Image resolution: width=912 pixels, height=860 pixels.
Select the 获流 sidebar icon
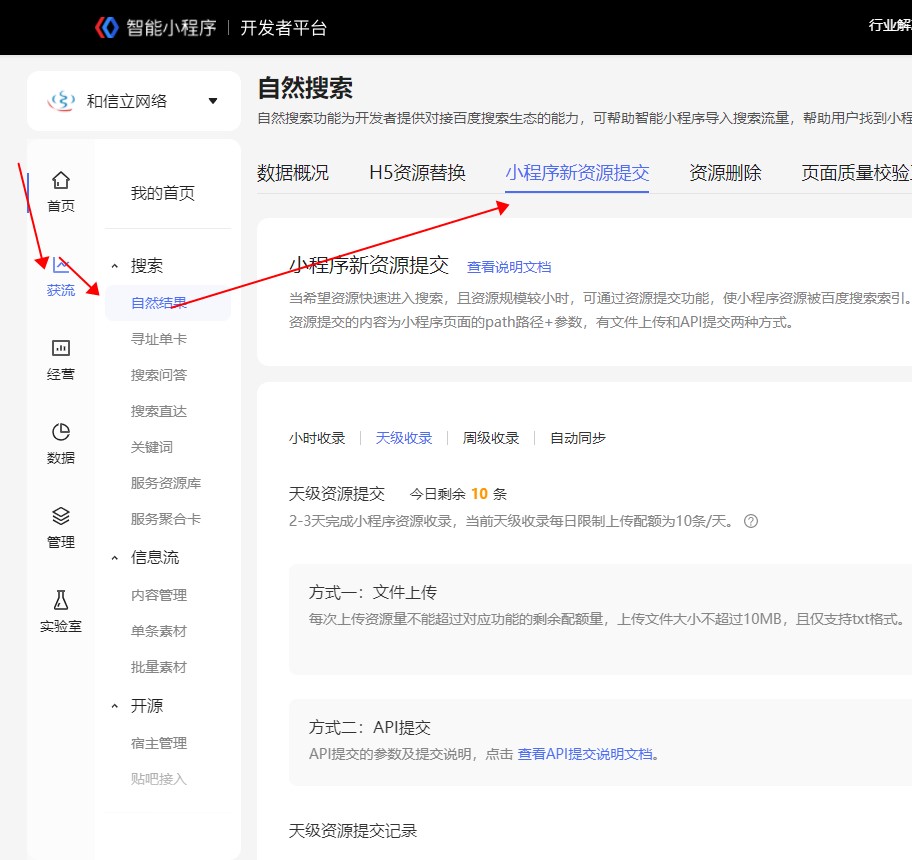pyautogui.click(x=60, y=265)
